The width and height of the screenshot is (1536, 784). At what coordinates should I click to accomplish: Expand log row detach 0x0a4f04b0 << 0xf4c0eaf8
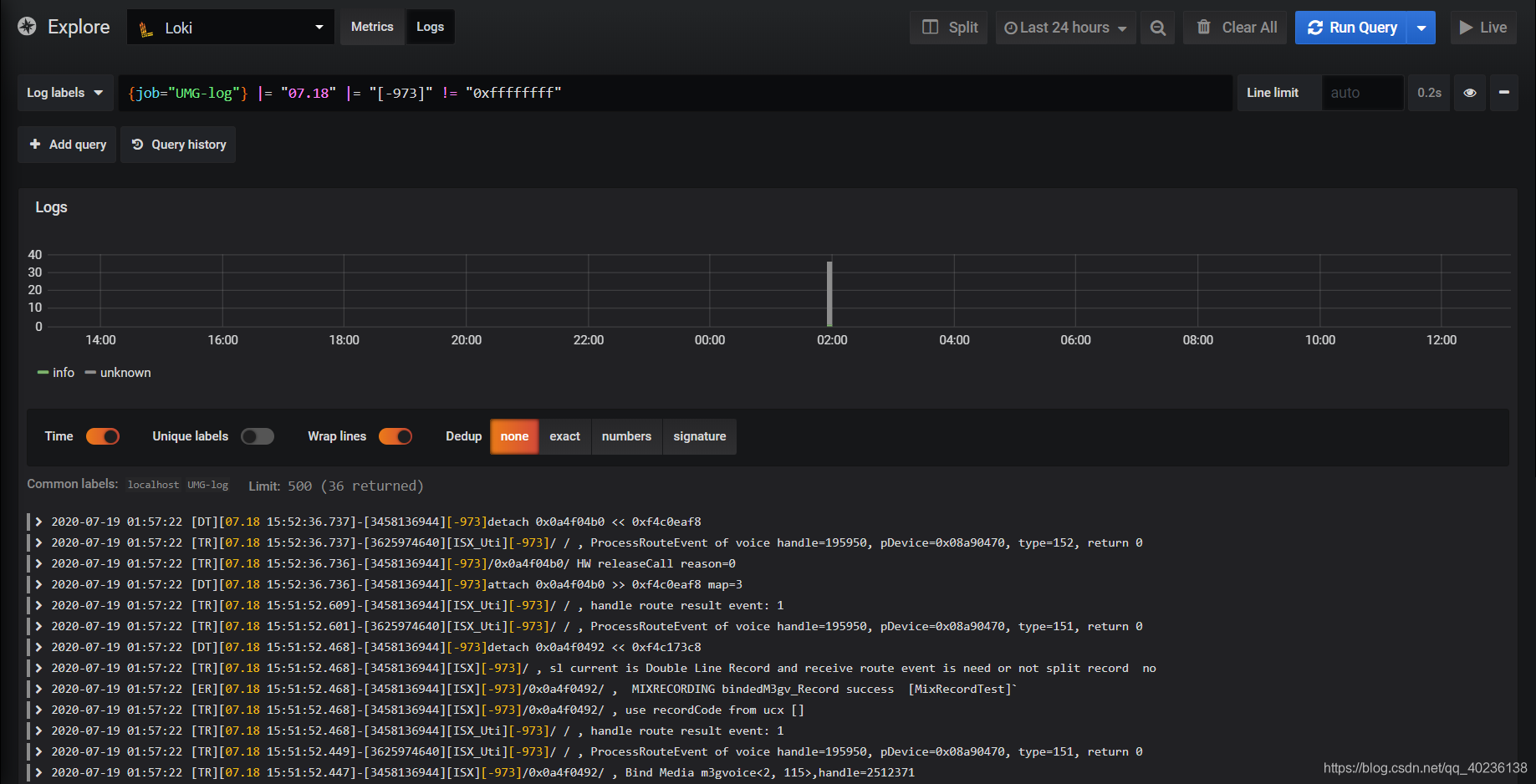[38, 522]
